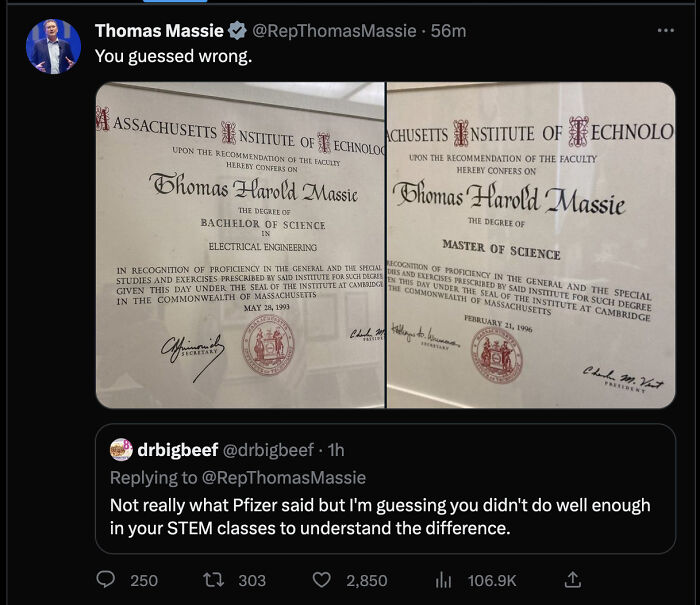Click Replying to @RepThomasMassie mention

pyautogui.click(x=284, y=477)
